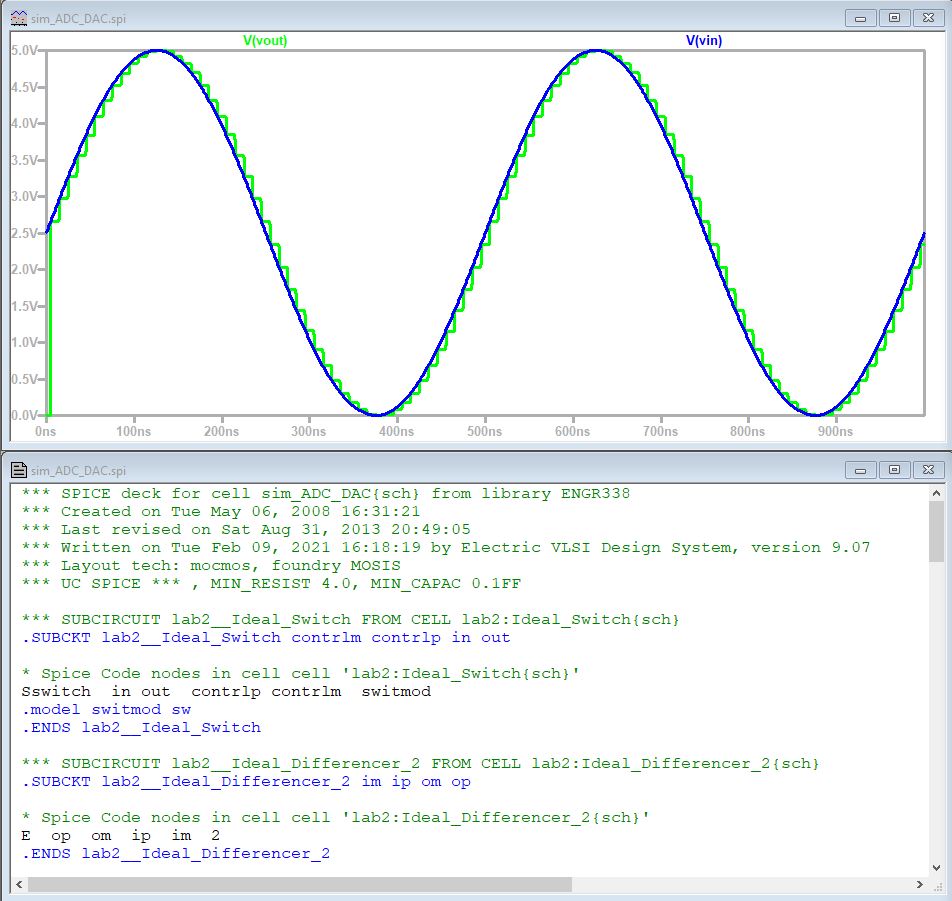Click the 5.0V label on vertical axis

coord(24,50)
